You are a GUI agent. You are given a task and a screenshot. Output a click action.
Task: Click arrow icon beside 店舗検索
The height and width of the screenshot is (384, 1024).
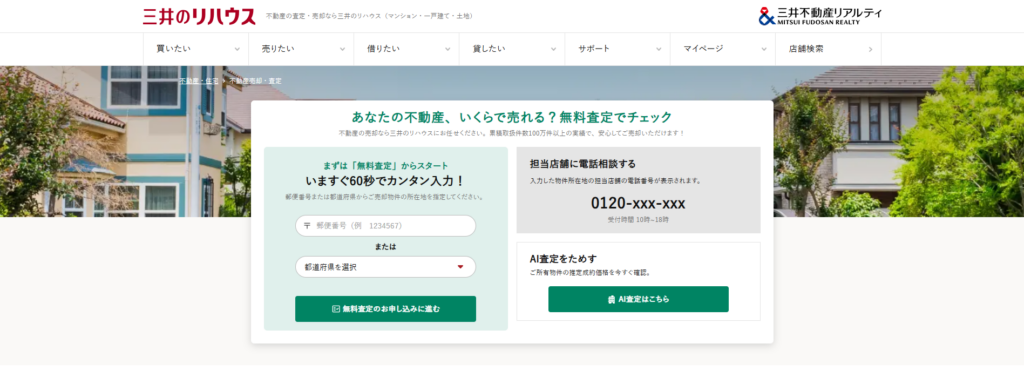click(x=870, y=50)
